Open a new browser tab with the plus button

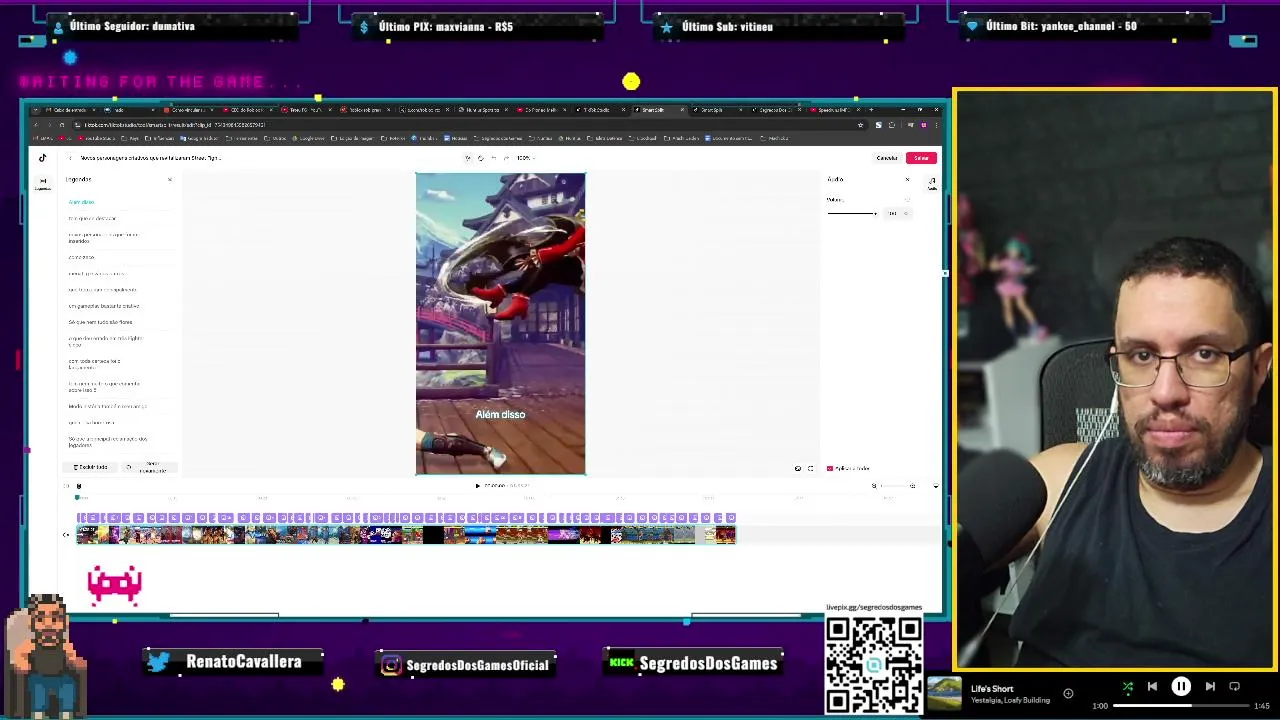pyautogui.click(x=871, y=110)
